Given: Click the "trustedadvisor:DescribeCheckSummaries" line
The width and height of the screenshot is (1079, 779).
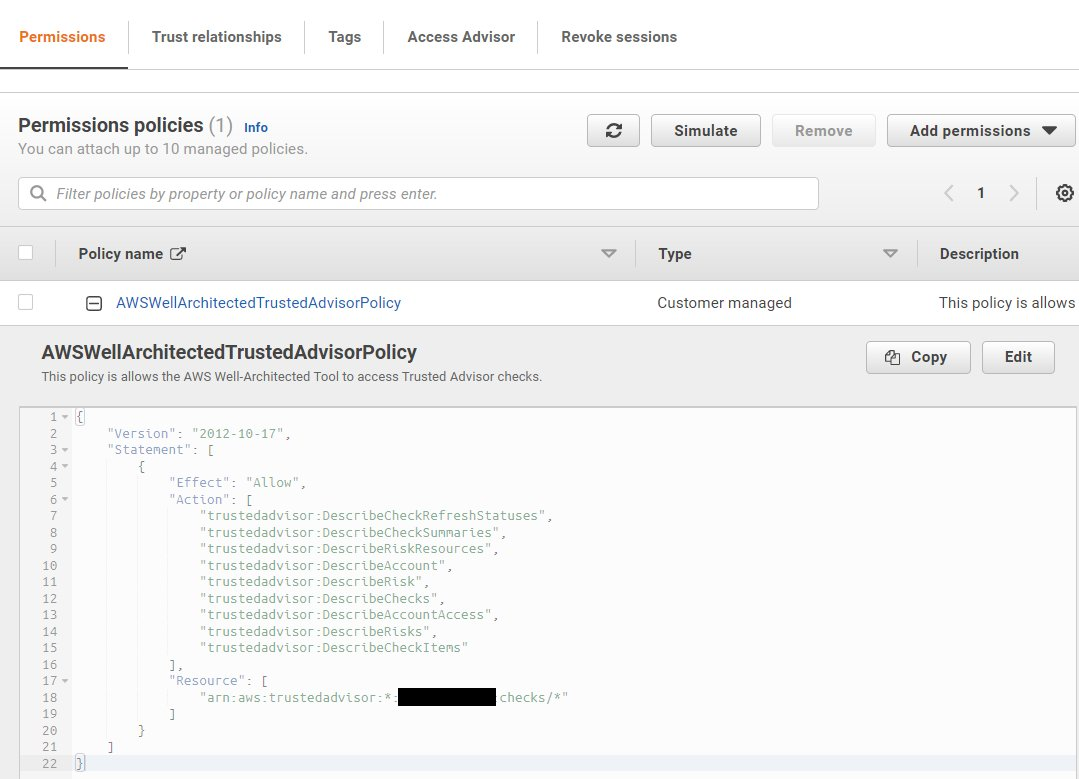Looking at the screenshot, I should click(353, 533).
